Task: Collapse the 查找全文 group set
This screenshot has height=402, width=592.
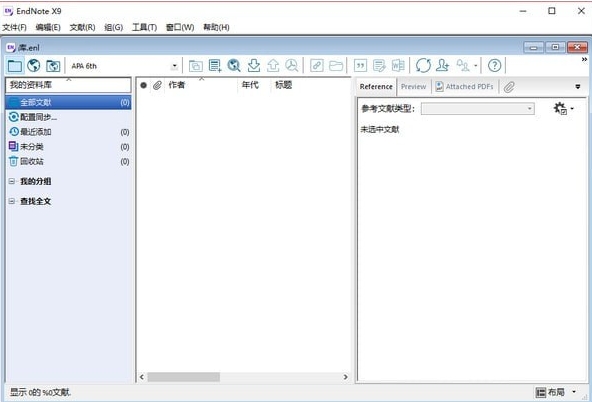Action: [x=12, y=201]
